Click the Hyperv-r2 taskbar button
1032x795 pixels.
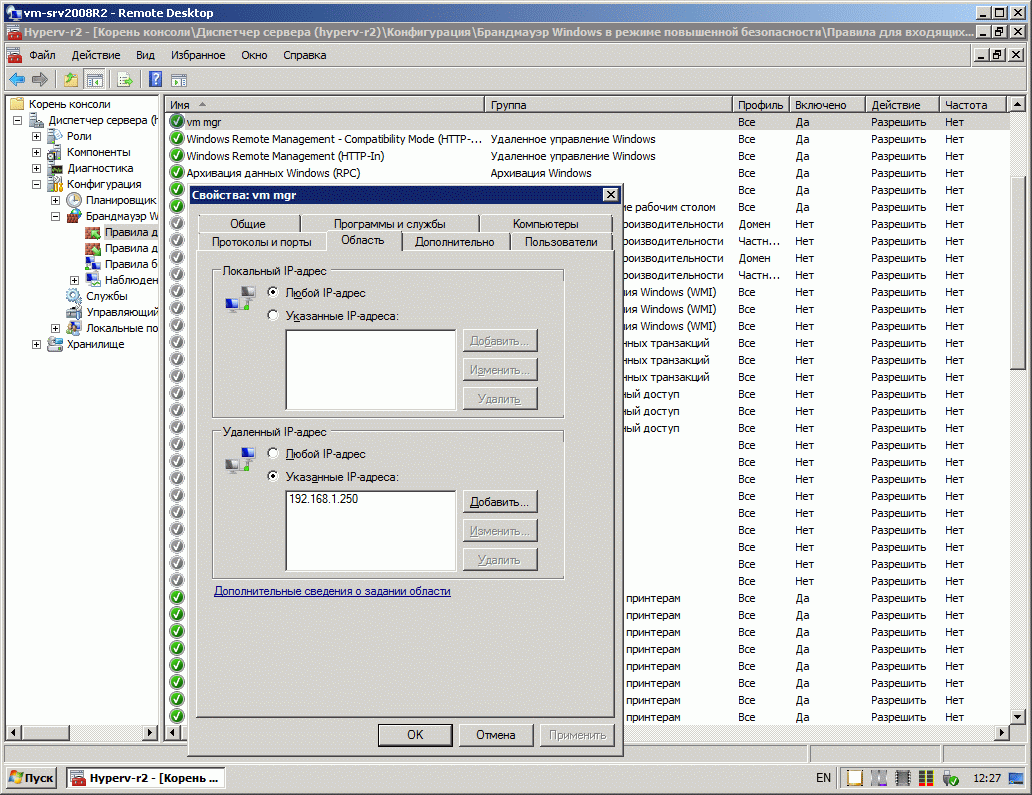(145, 778)
